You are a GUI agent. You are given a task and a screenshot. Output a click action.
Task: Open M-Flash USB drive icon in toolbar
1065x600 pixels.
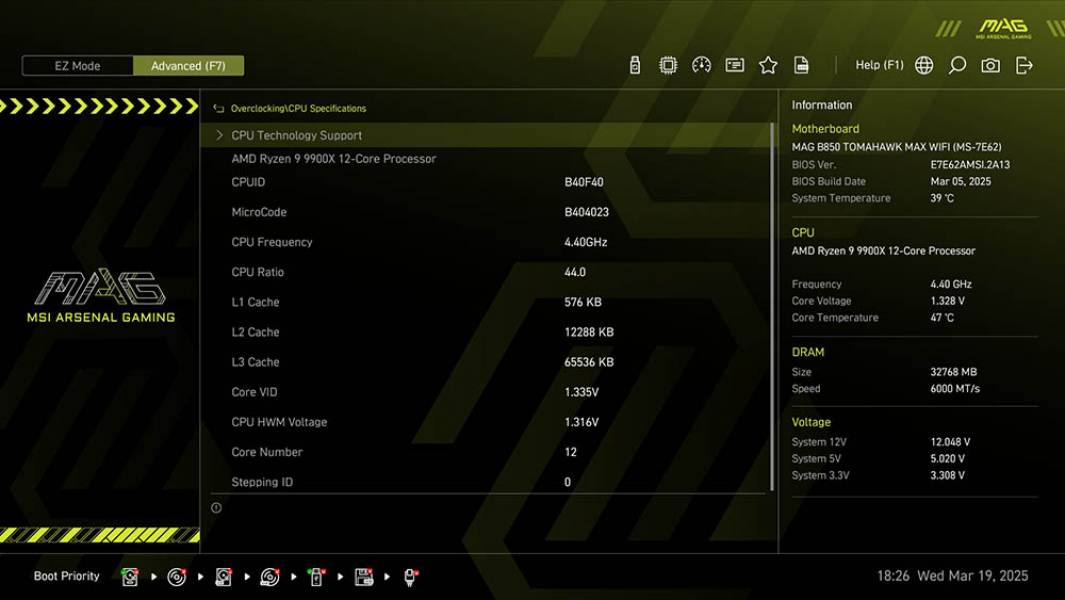tap(635, 65)
